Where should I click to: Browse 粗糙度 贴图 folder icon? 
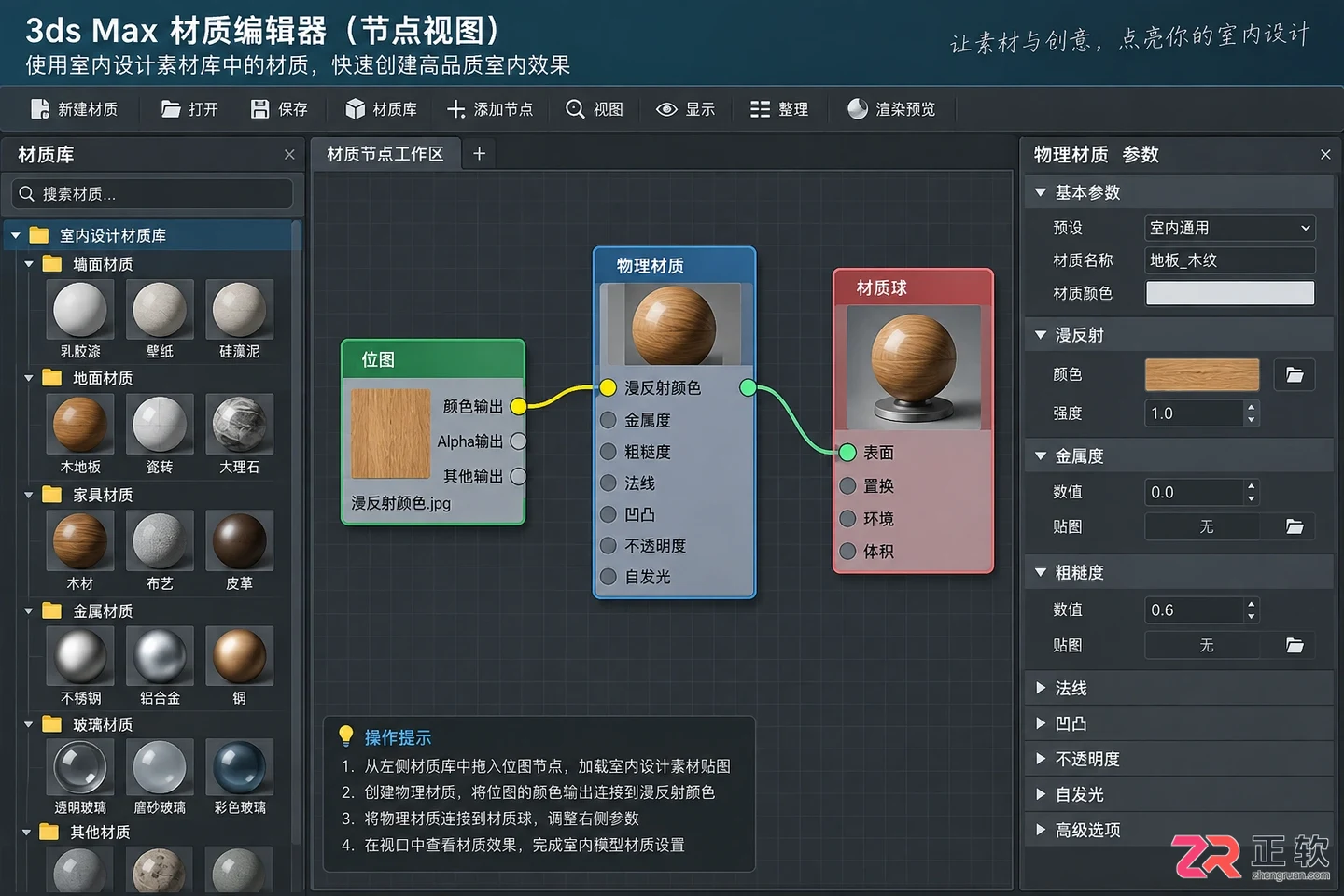click(1295, 645)
